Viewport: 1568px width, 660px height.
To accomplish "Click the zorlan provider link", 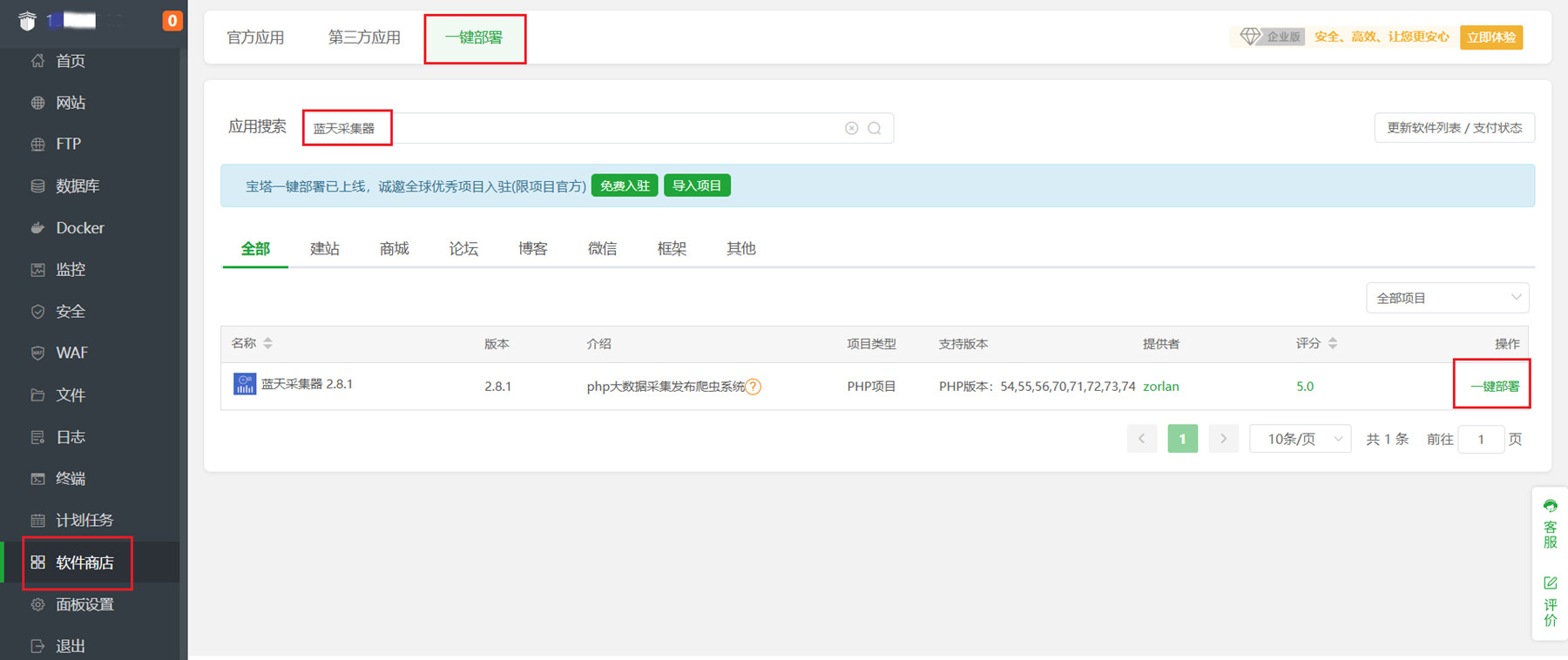I will 1161,387.
